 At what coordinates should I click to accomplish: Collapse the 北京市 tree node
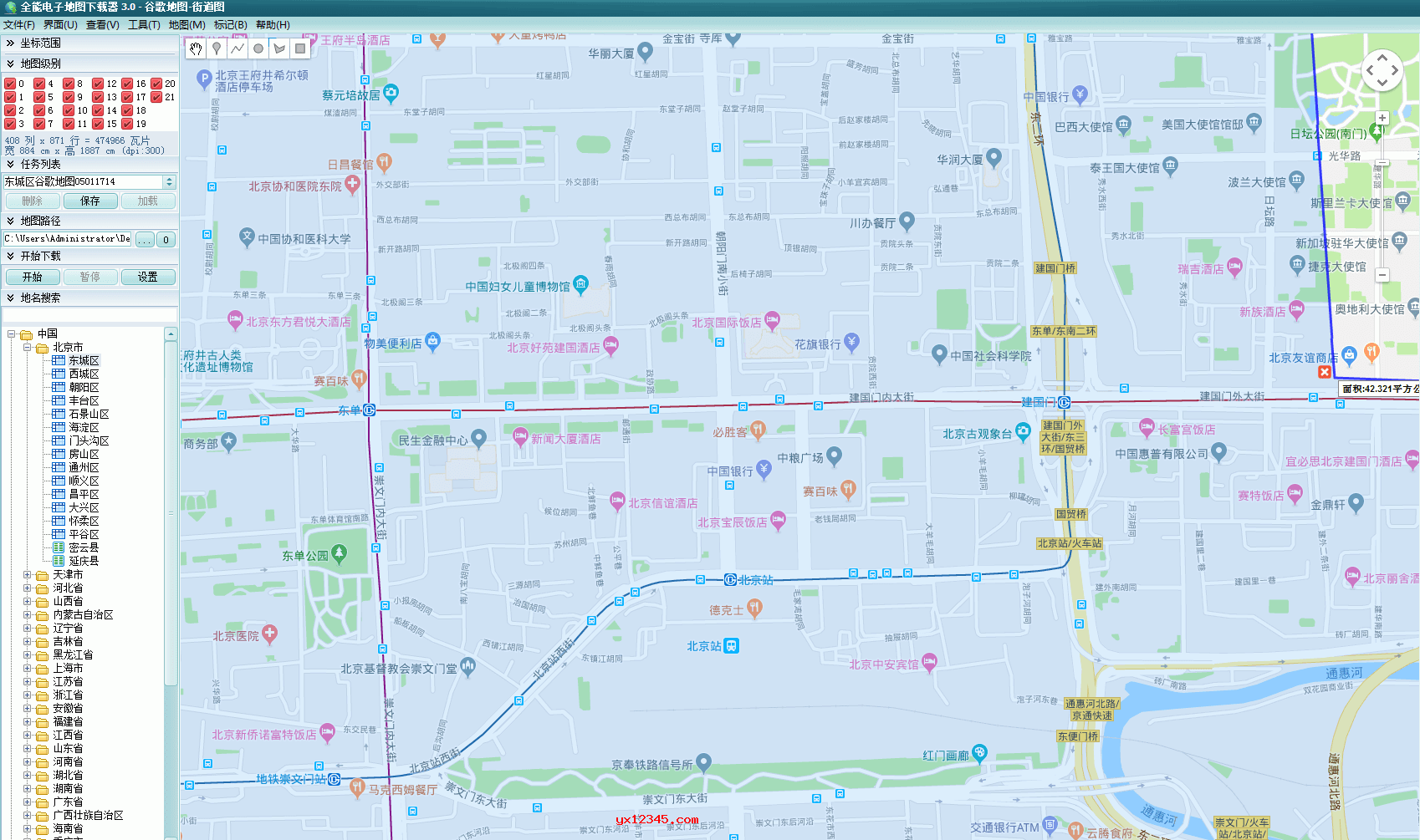pos(27,347)
